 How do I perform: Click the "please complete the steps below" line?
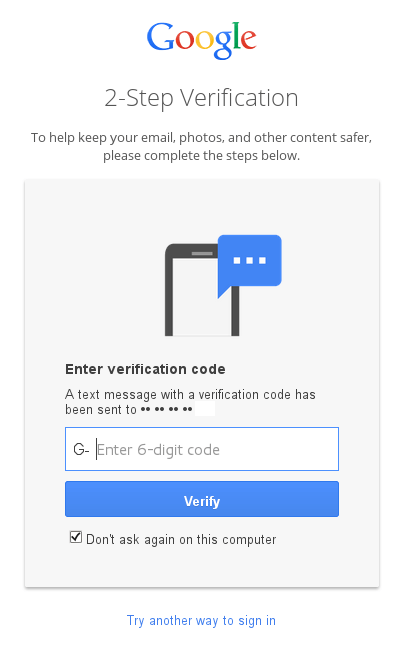pos(201,156)
